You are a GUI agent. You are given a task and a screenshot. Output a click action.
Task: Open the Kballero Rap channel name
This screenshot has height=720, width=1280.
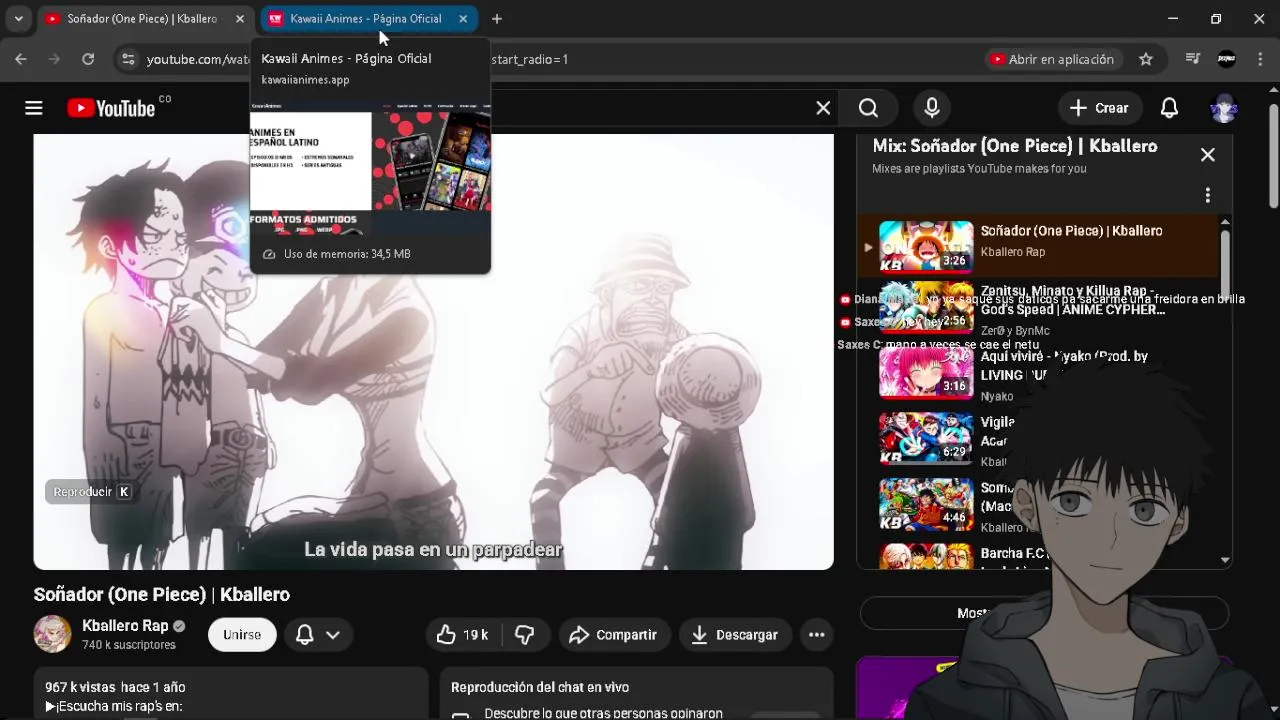tap(125, 626)
